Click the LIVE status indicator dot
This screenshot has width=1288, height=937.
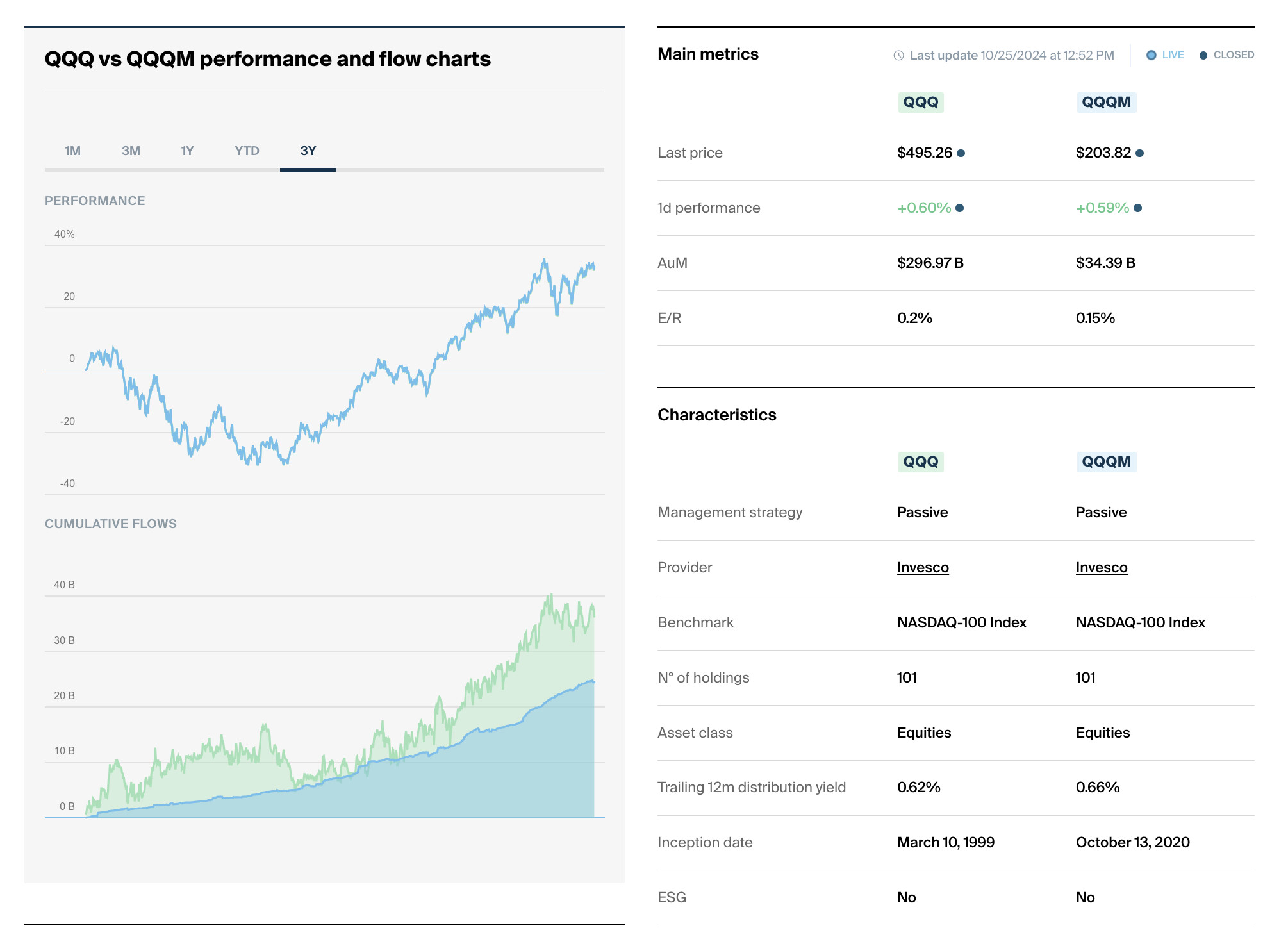(1152, 55)
